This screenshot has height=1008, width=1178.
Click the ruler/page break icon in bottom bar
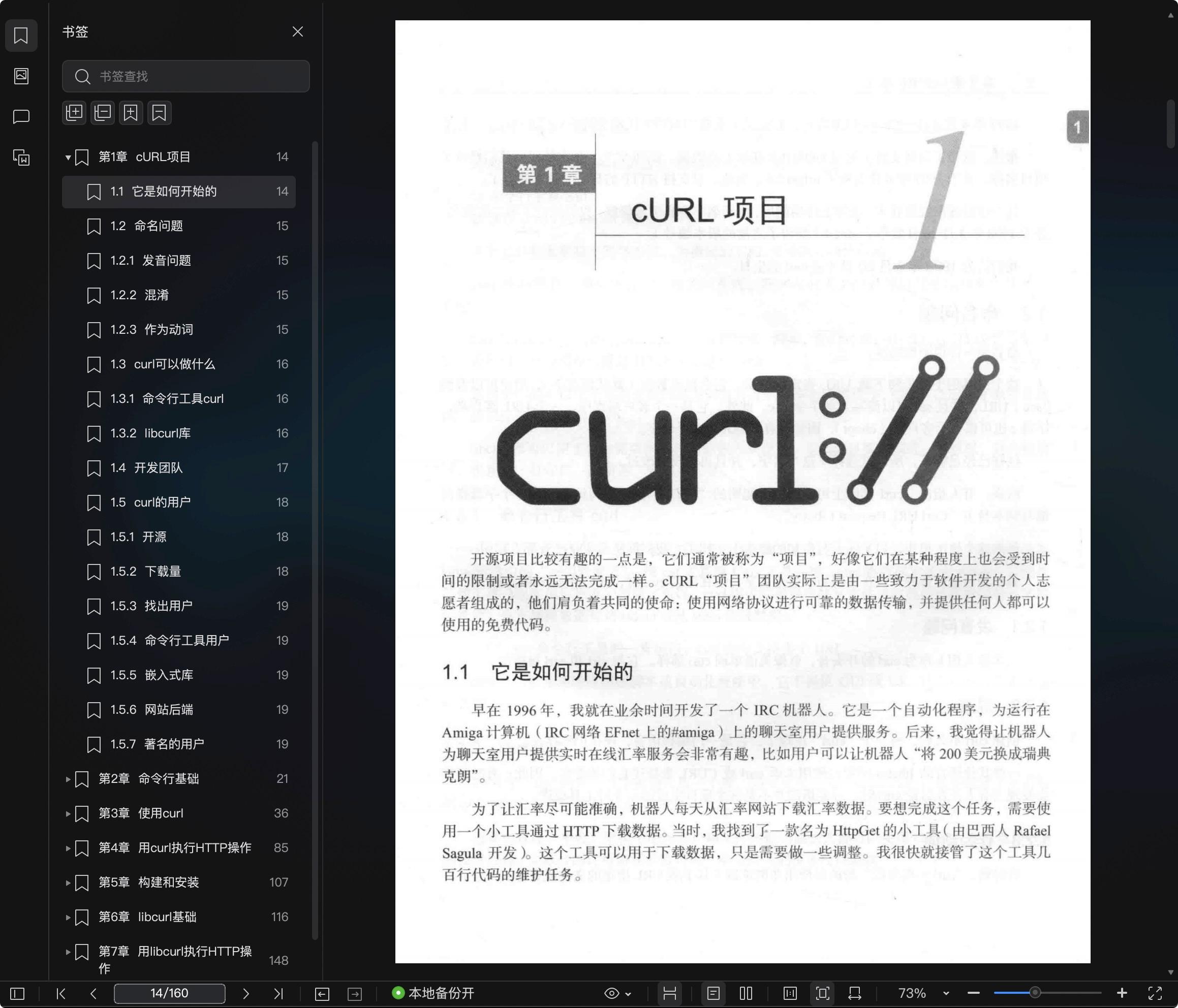[x=670, y=993]
